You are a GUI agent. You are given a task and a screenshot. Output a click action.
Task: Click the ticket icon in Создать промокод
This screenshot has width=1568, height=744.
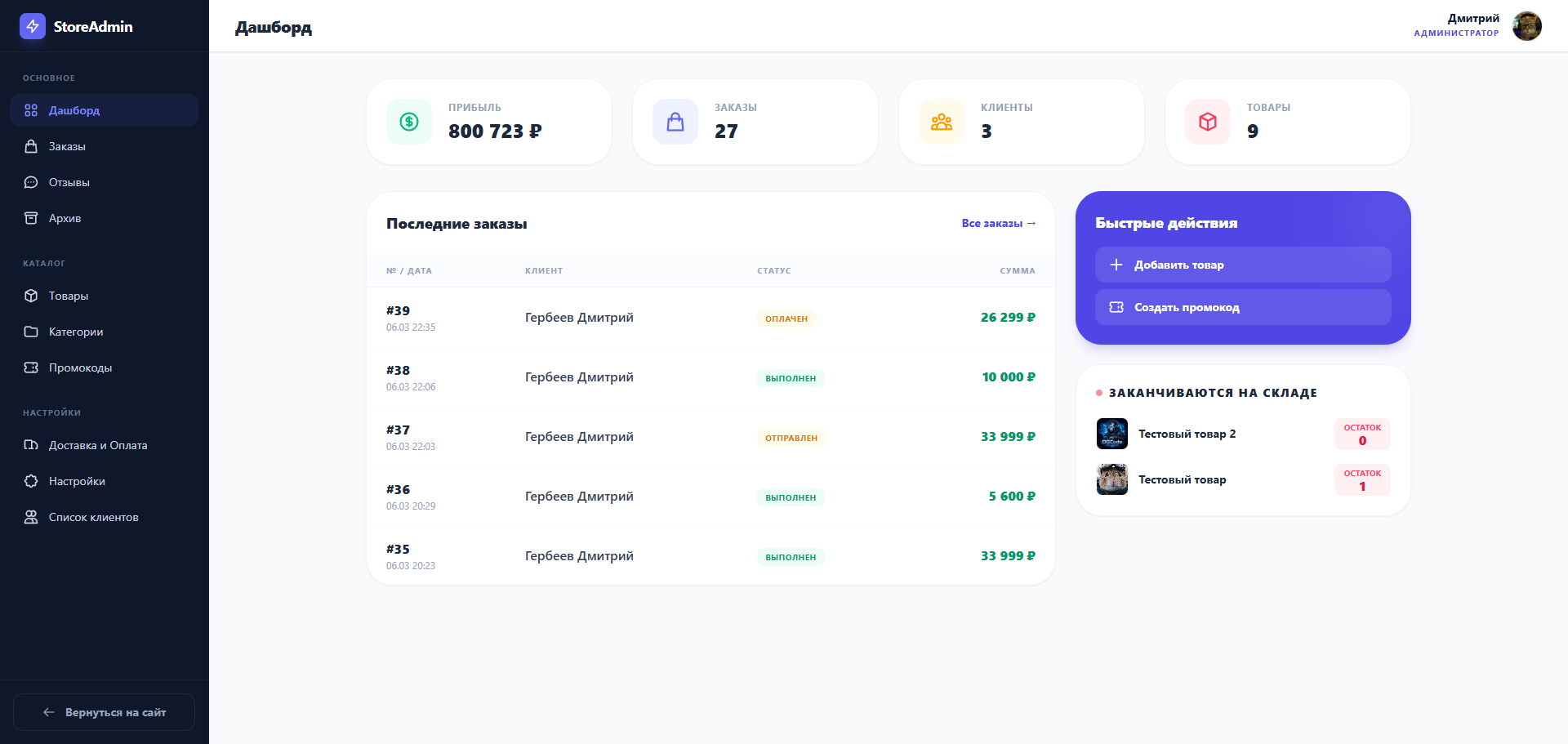click(x=1116, y=307)
